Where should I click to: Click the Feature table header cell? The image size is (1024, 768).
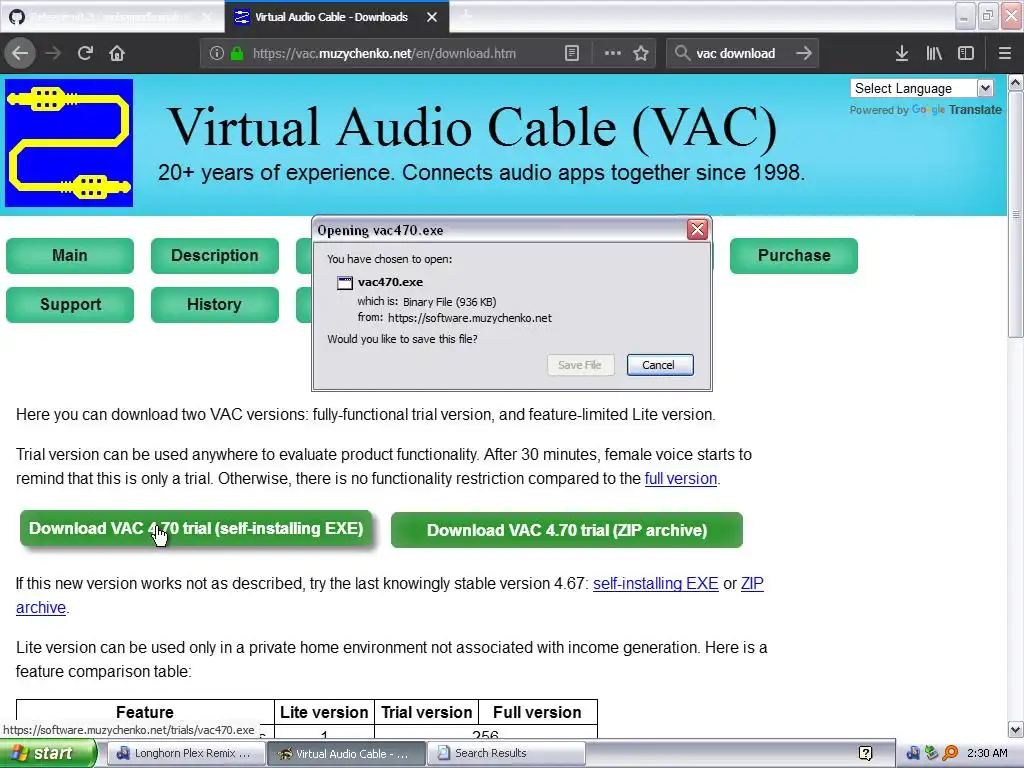pyautogui.click(x=145, y=712)
